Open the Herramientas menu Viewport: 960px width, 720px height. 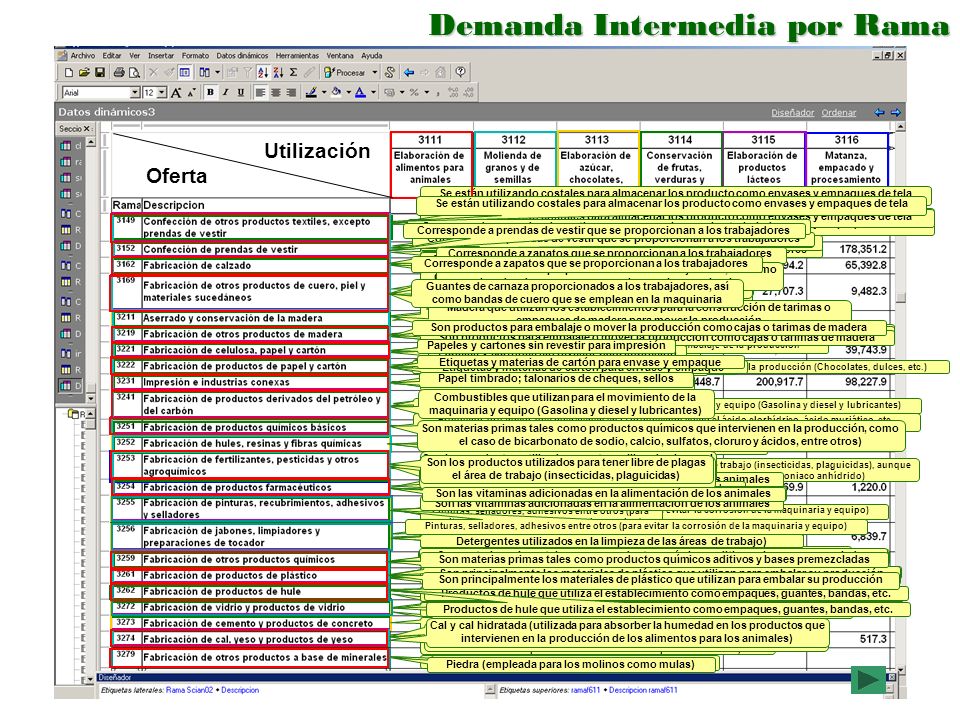coord(297,55)
